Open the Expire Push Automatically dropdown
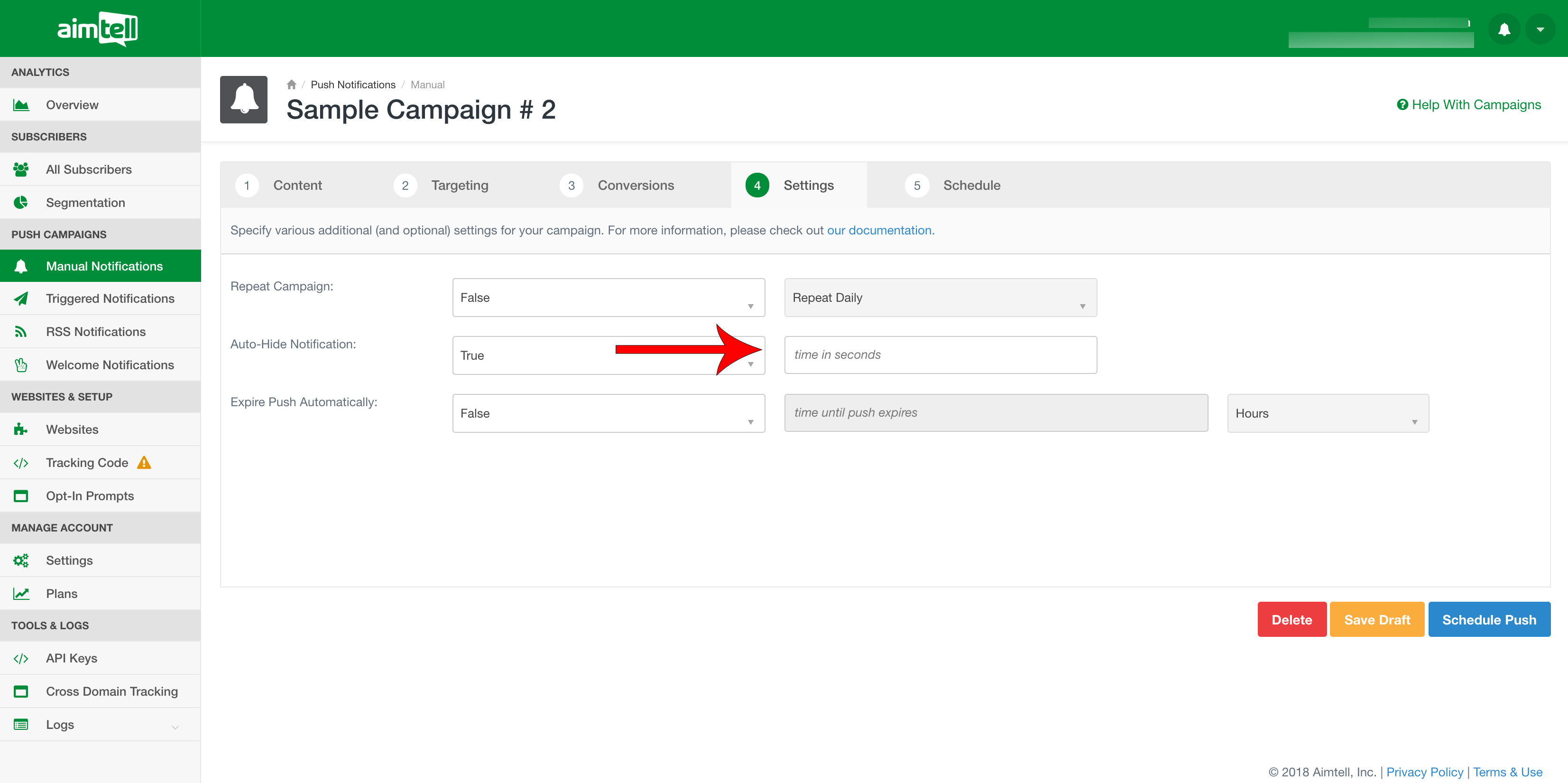Image resolution: width=1568 pixels, height=783 pixels. coord(608,413)
